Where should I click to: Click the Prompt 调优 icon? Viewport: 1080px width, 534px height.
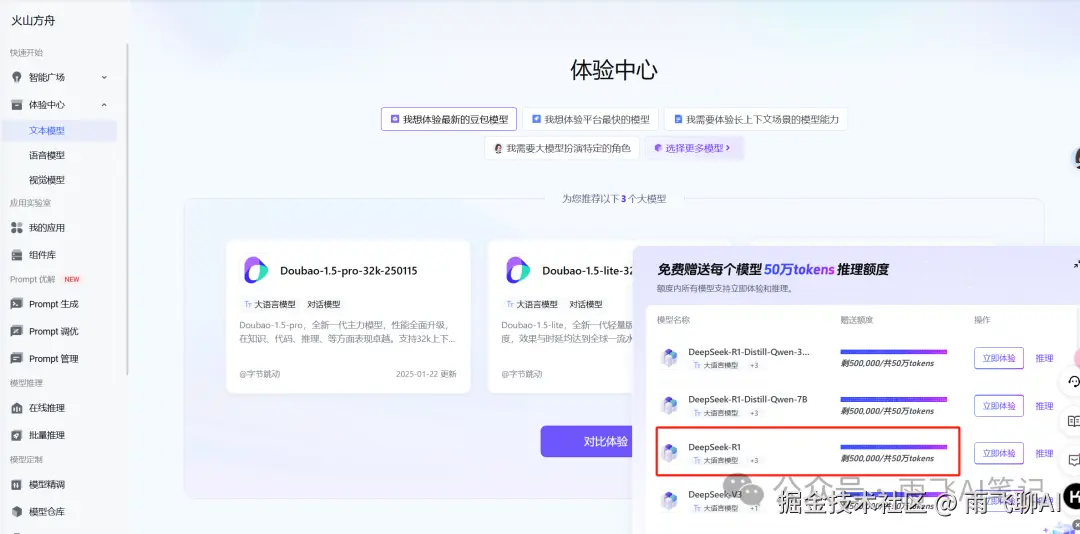17,331
